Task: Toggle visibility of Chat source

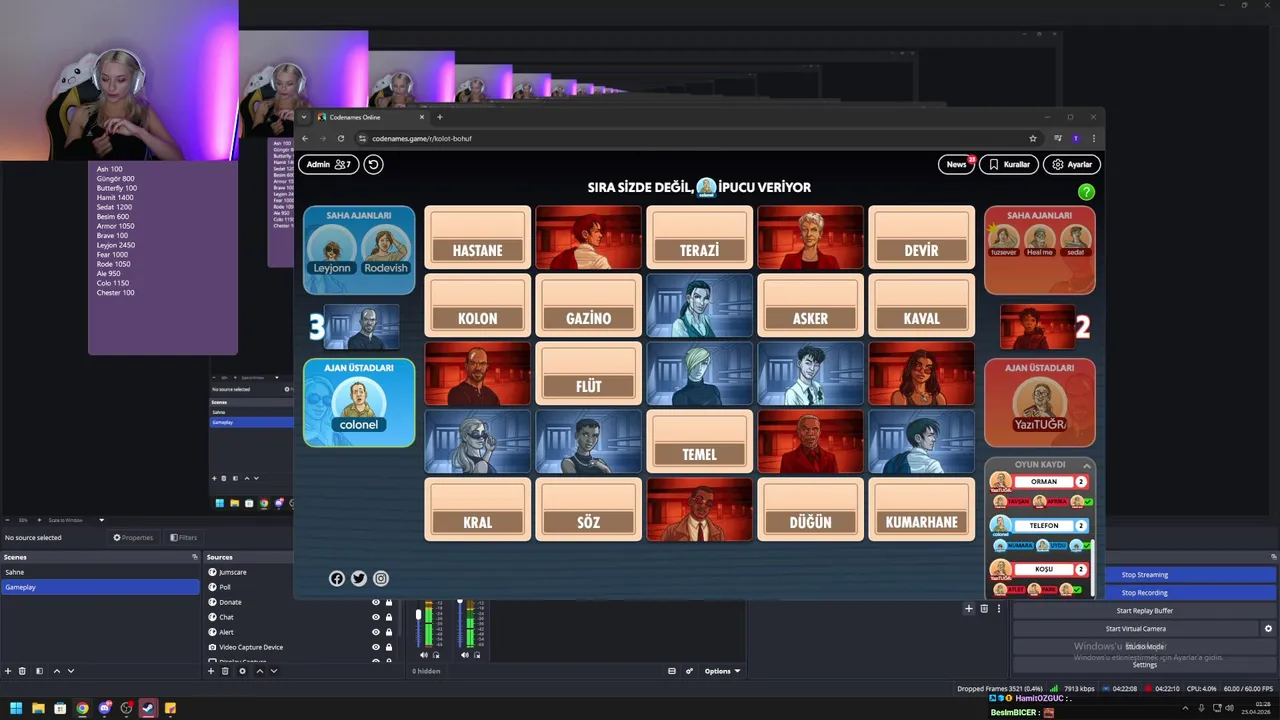Action: pos(376,617)
